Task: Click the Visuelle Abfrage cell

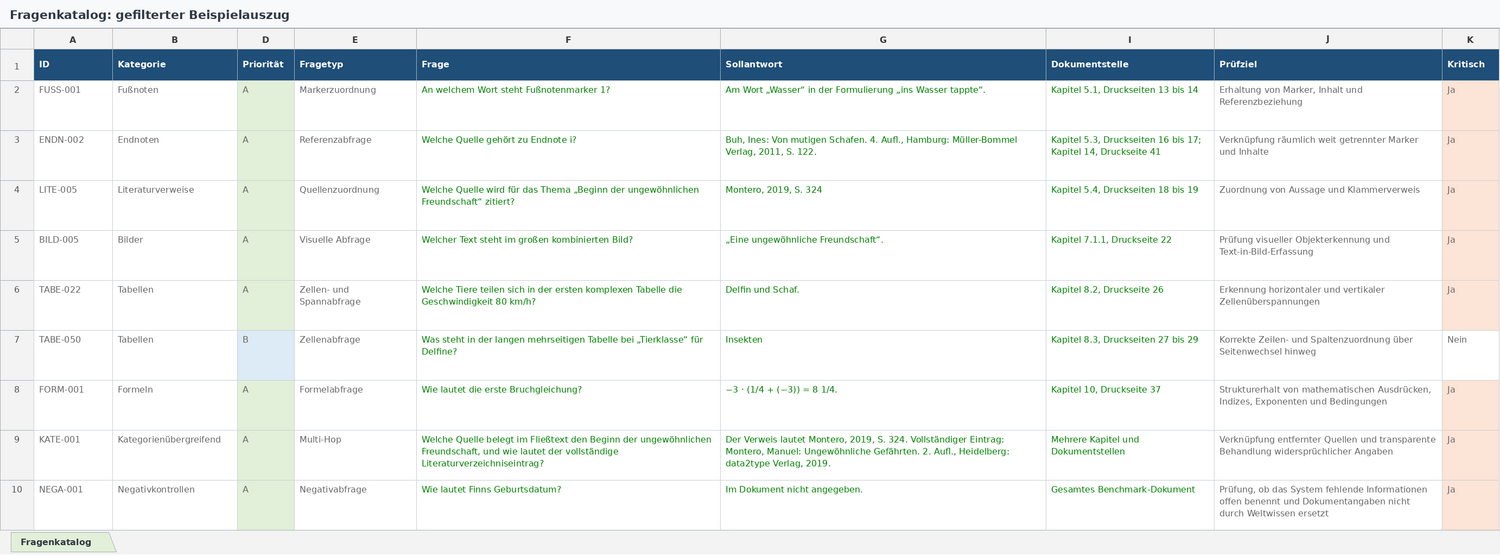Action: pyautogui.click(x=355, y=256)
